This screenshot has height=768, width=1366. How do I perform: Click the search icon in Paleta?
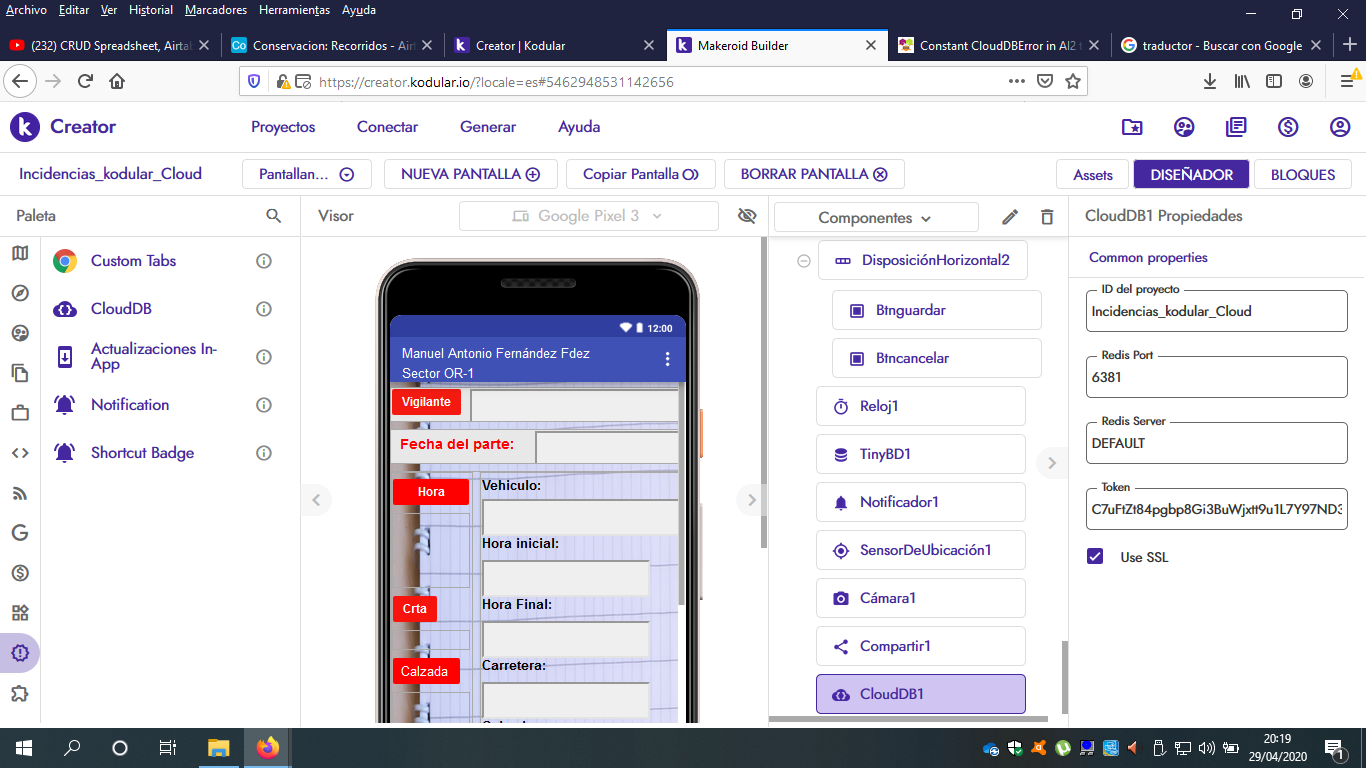(273, 216)
